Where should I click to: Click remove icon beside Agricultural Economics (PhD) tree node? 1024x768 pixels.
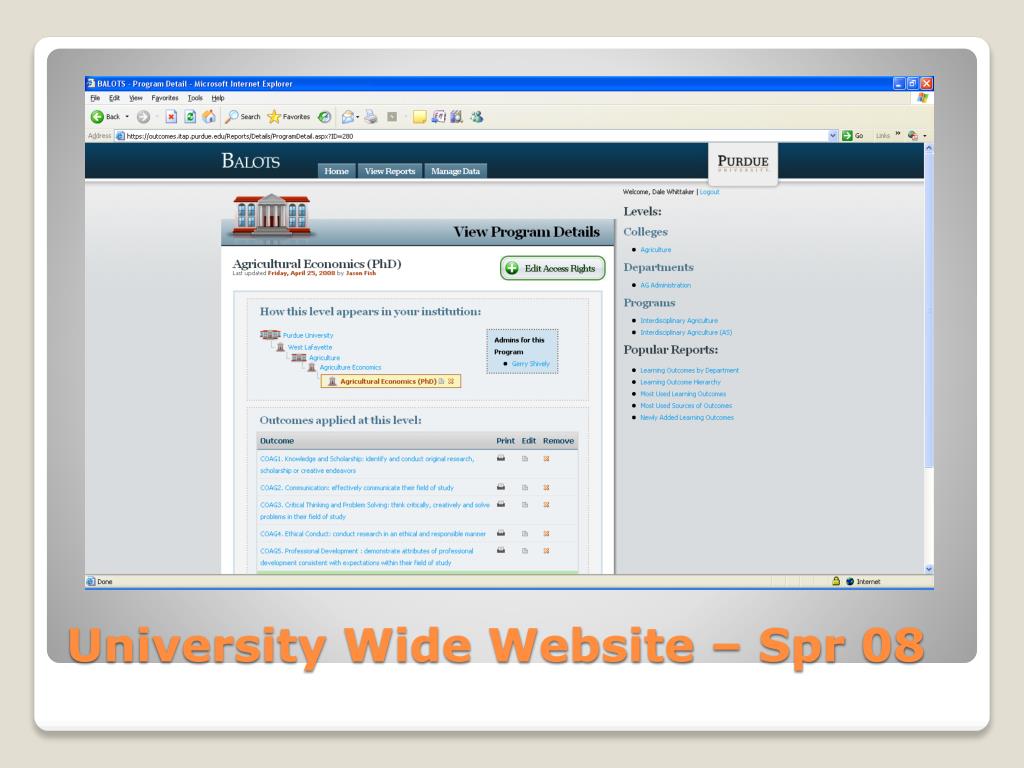tap(451, 381)
